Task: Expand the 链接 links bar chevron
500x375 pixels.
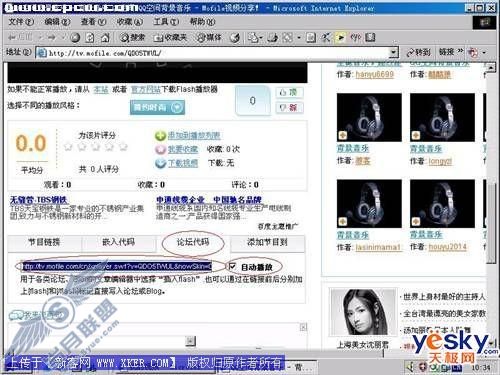Action: point(460,51)
